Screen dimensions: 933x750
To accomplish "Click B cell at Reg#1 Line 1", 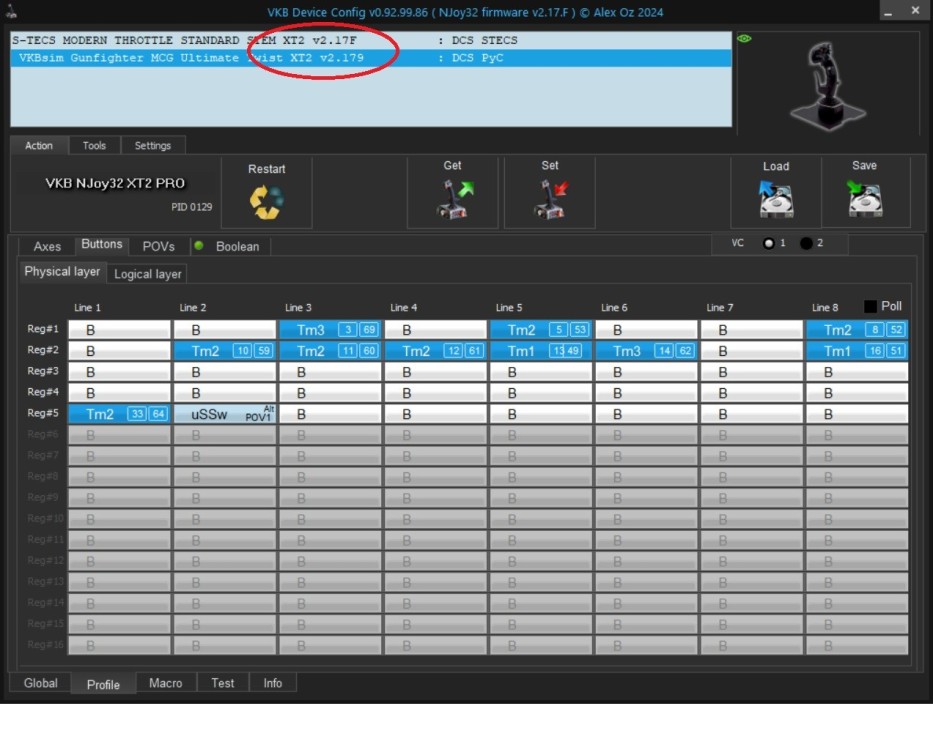I will [119, 330].
